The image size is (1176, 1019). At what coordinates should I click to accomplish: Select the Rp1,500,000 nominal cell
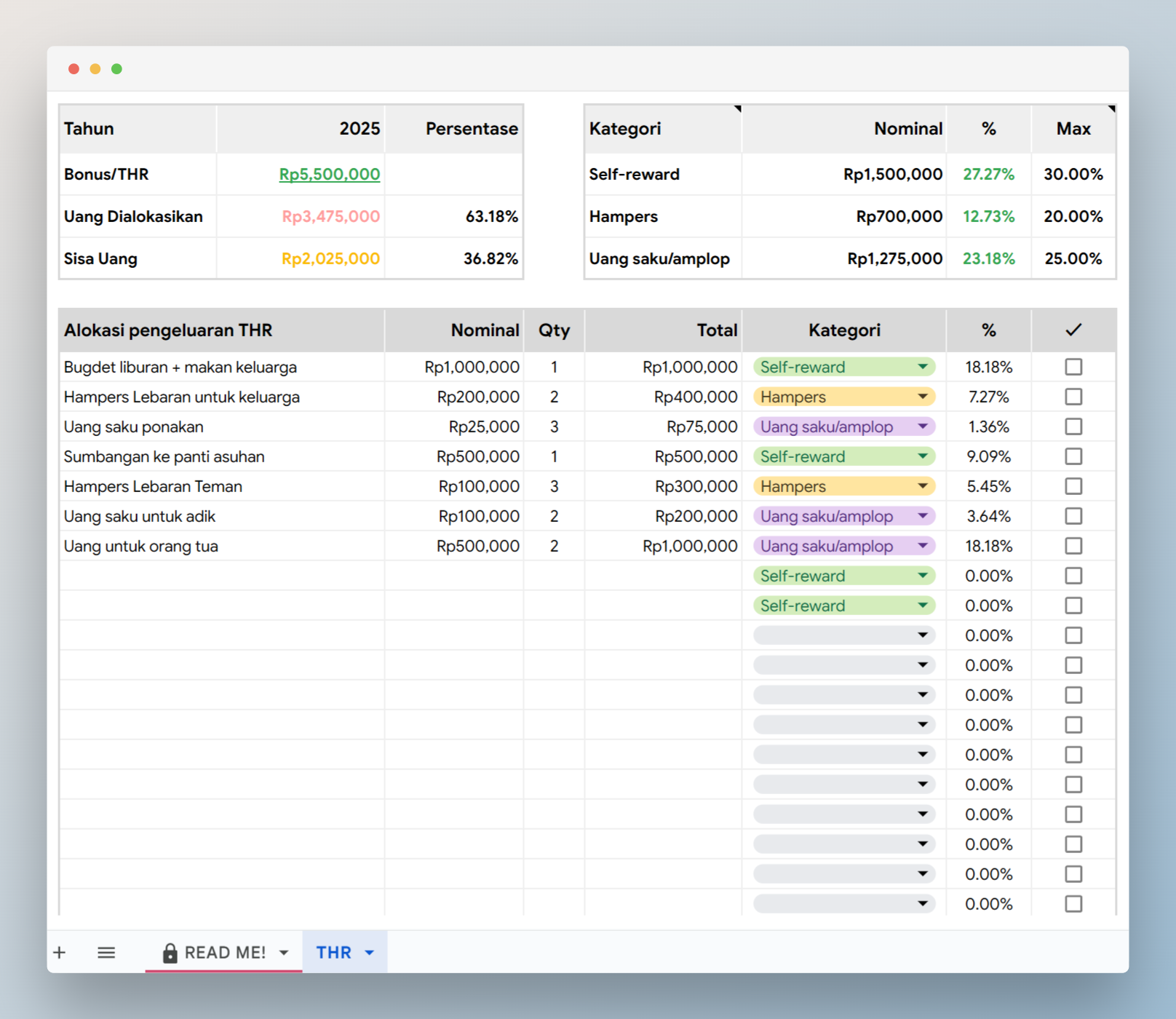point(844,174)
